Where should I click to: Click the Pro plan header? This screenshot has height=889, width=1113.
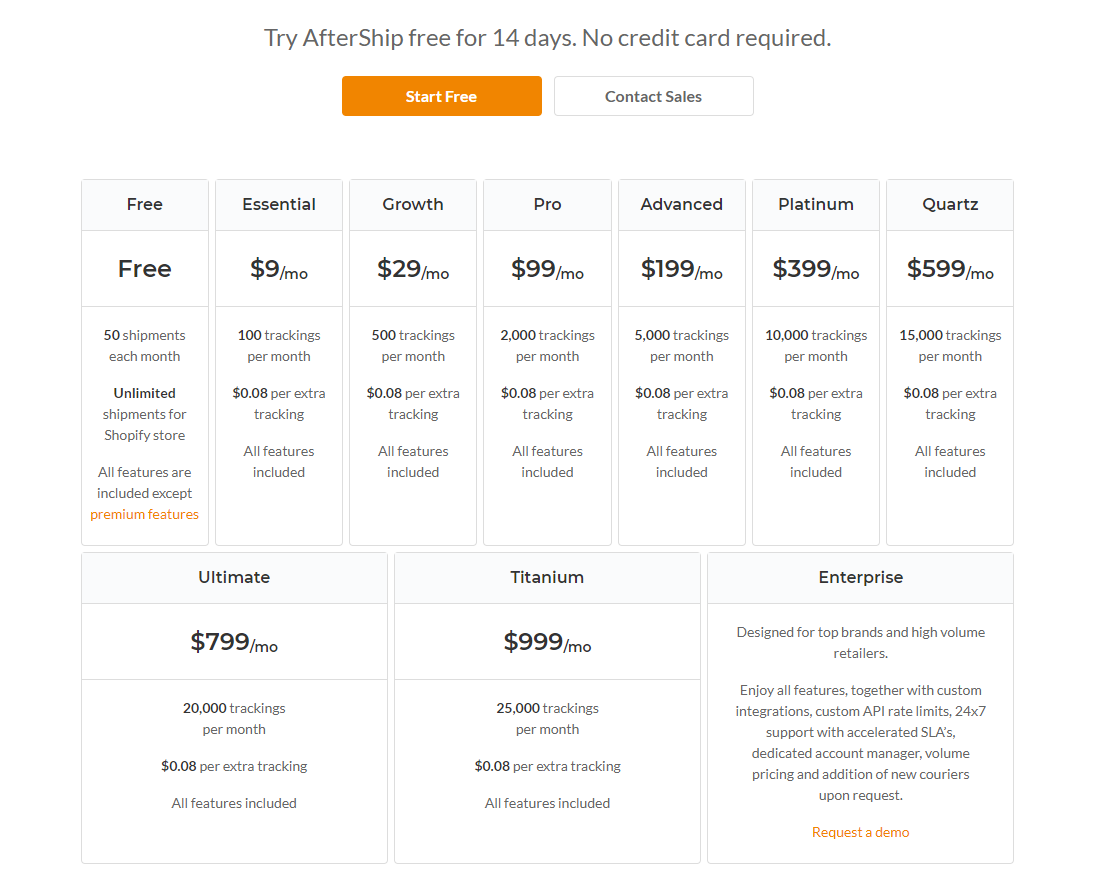click(x=547, y=204)
